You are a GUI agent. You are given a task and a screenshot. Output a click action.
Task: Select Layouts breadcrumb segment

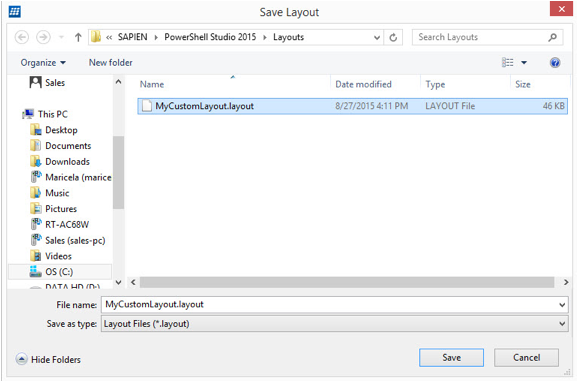pyautogui.click(x=288, y=37)
